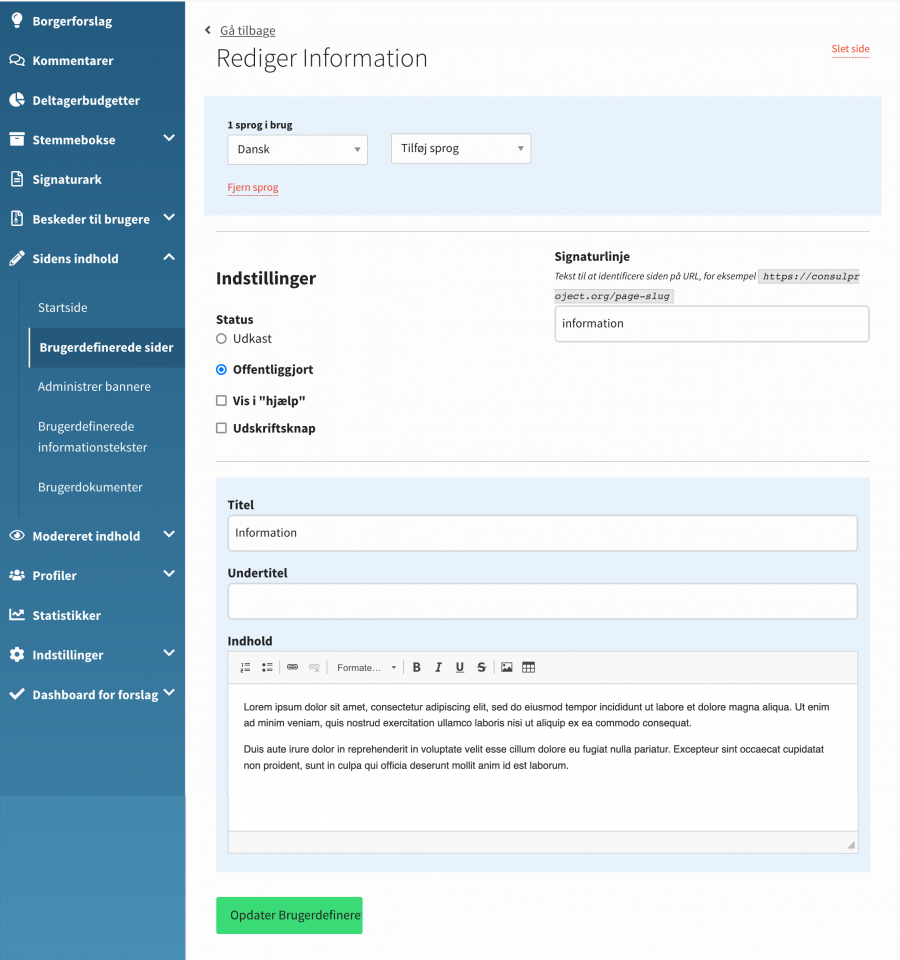Insert an image in the content editor
The image size is (900, 960).
(x=507, y=667)
